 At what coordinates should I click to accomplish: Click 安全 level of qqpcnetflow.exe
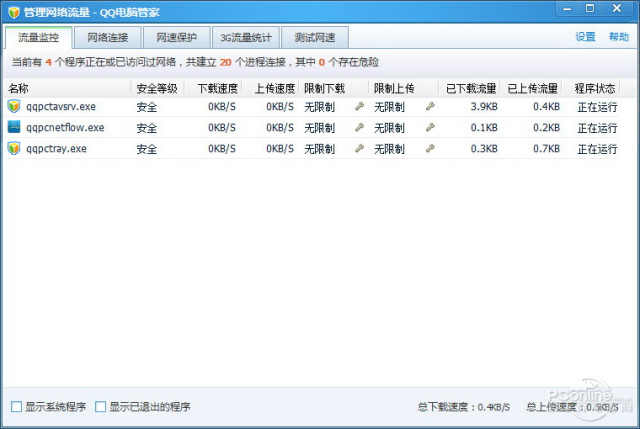tap(147, 128)
